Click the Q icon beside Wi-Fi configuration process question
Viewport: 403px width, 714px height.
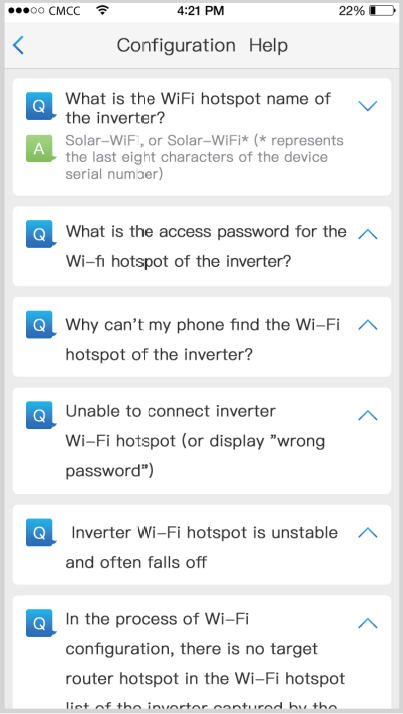click(40, 622)
